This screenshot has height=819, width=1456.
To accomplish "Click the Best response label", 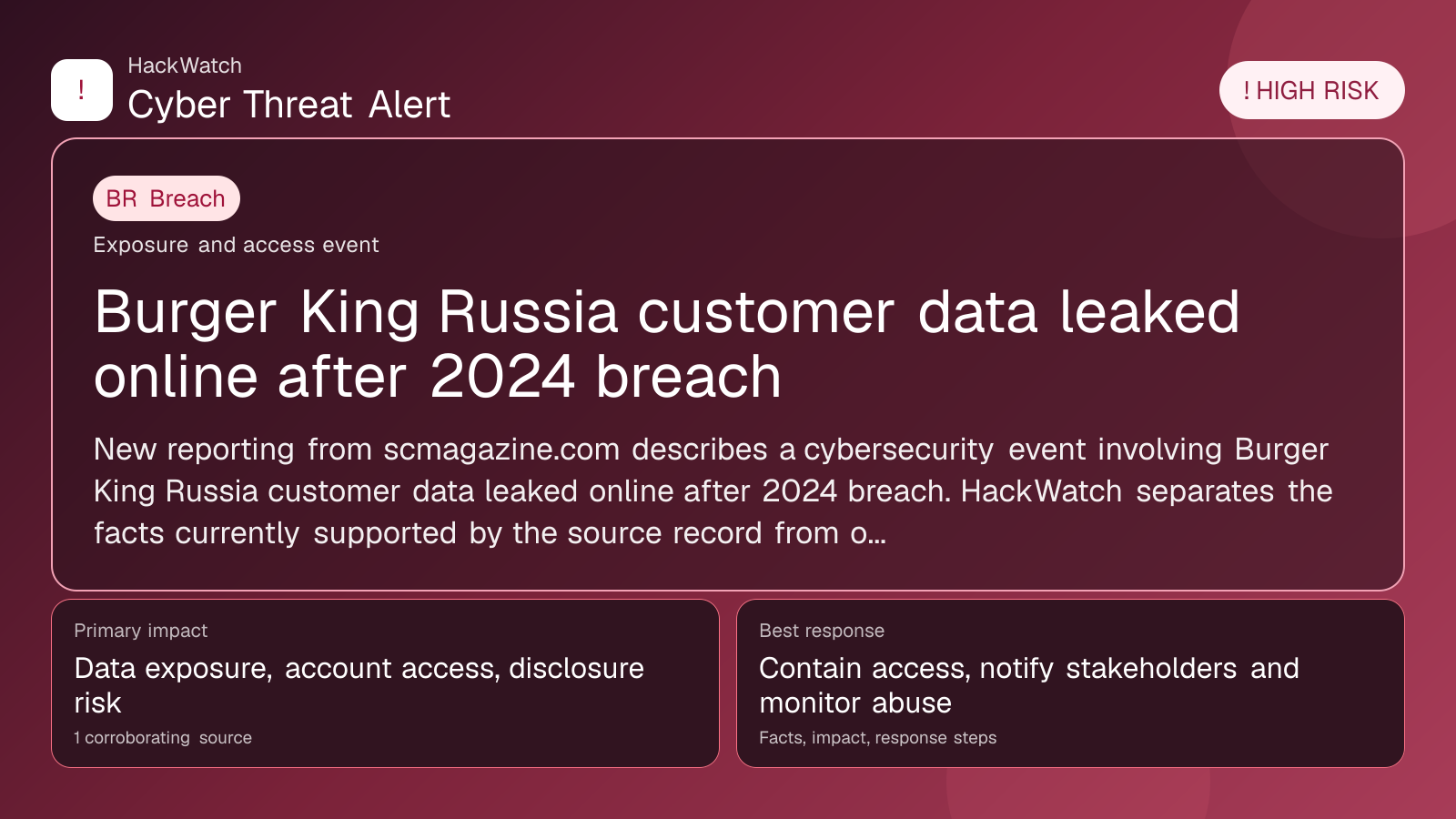I will tap(822, 631).
